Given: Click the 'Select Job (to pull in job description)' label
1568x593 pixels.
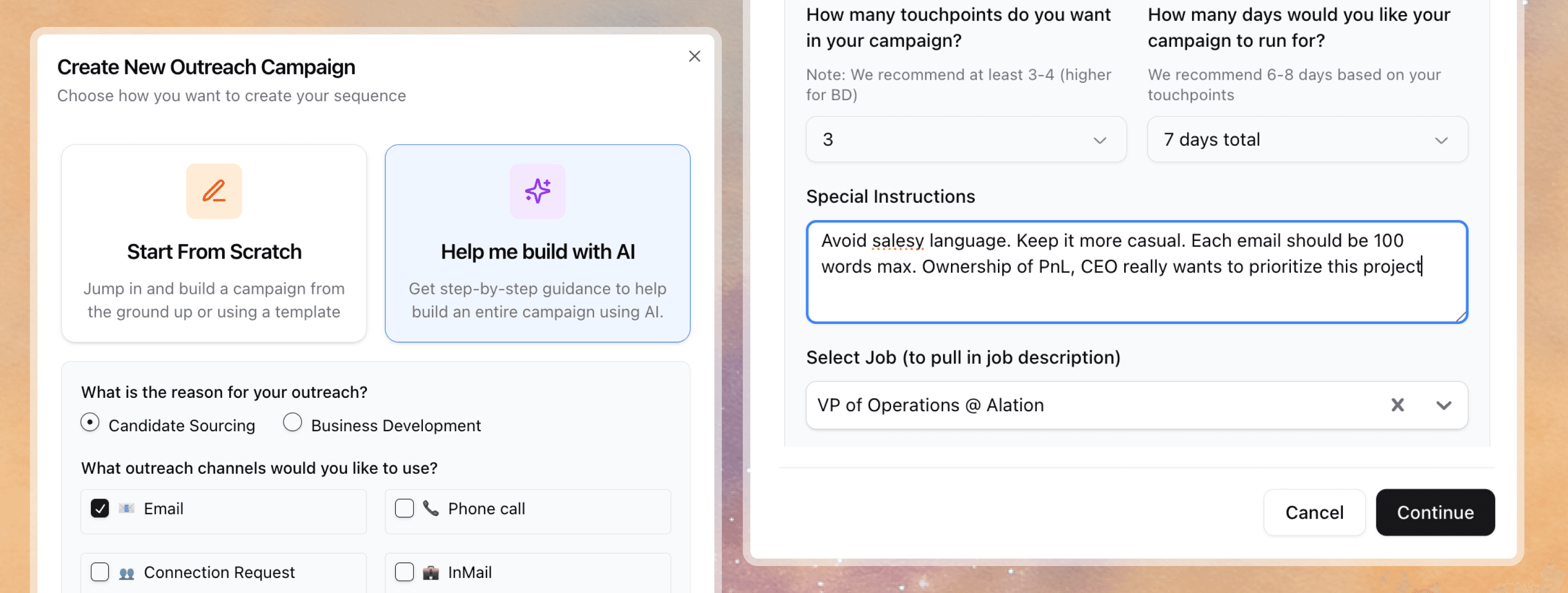Looking at the screenshot, I should 963,357.
